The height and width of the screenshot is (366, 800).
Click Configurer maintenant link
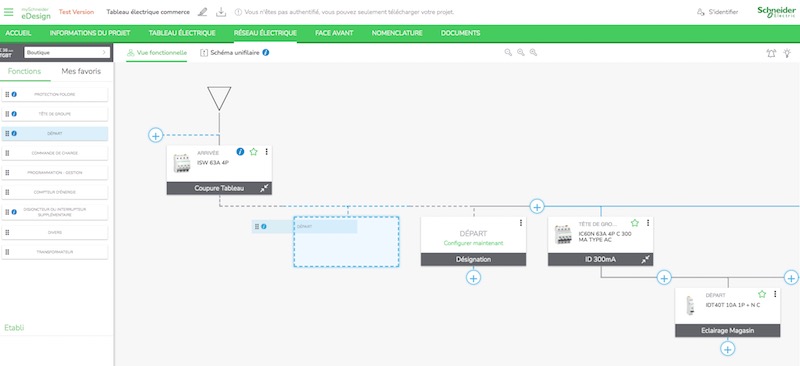coord(473,243)
